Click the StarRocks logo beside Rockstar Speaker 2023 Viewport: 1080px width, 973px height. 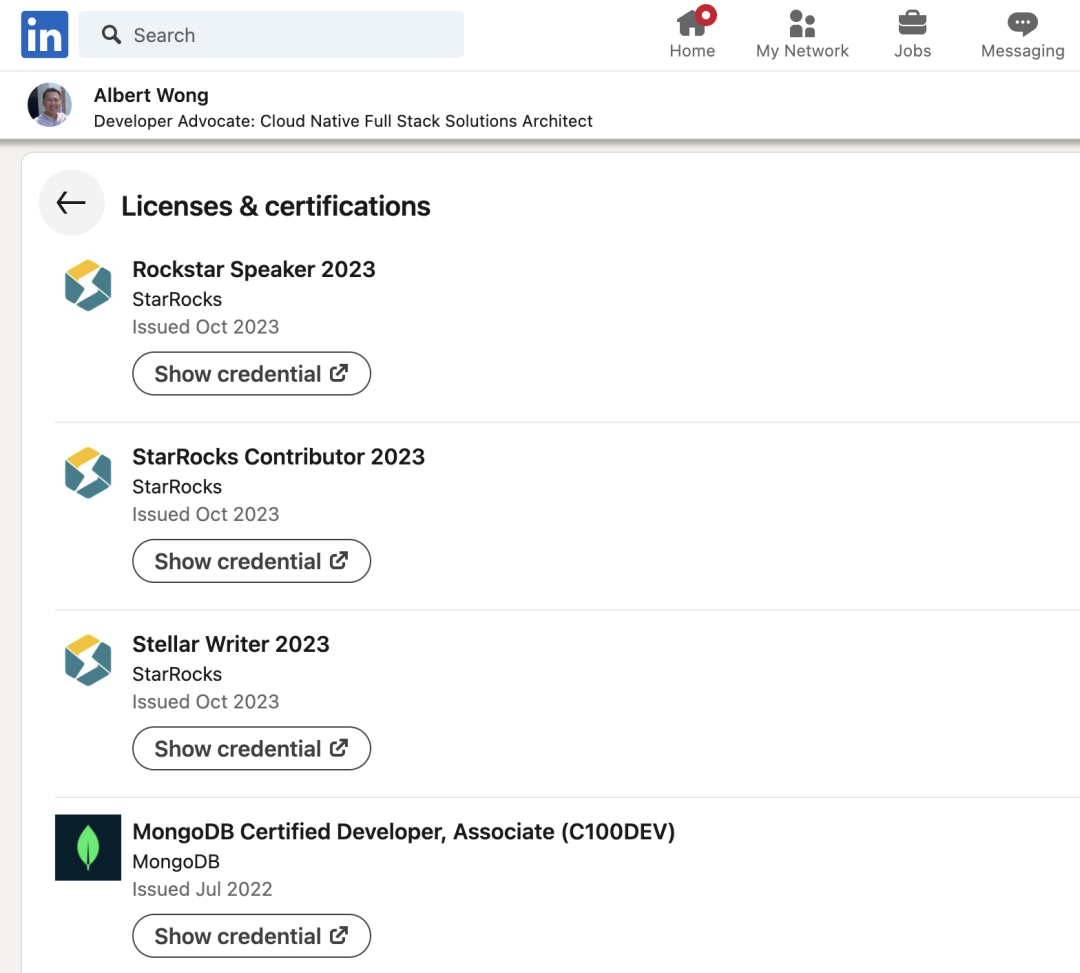click(88, 285)
